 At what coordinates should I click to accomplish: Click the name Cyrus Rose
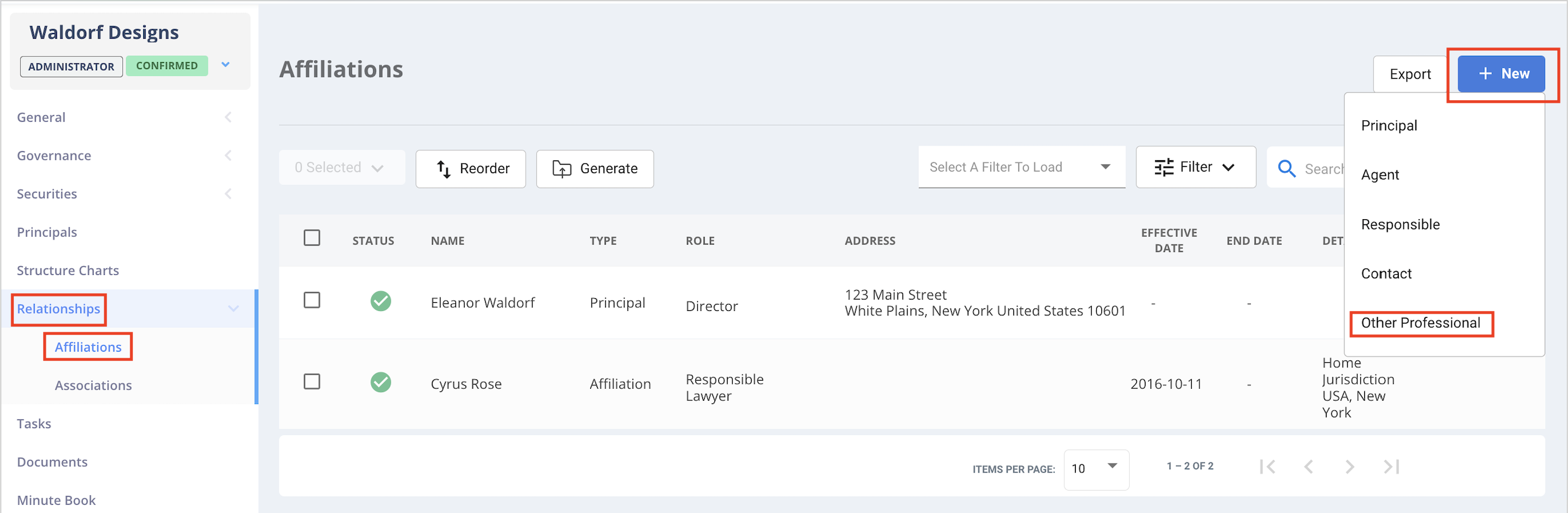click(x=466, y=384)
